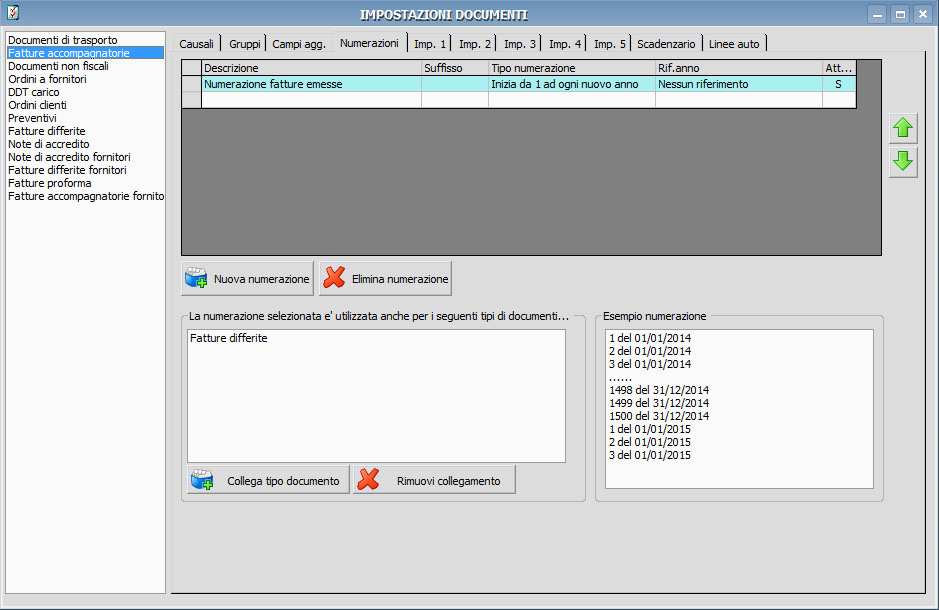Click the green up arrow icon
The image size is (939, 610).
coord(903,128)
